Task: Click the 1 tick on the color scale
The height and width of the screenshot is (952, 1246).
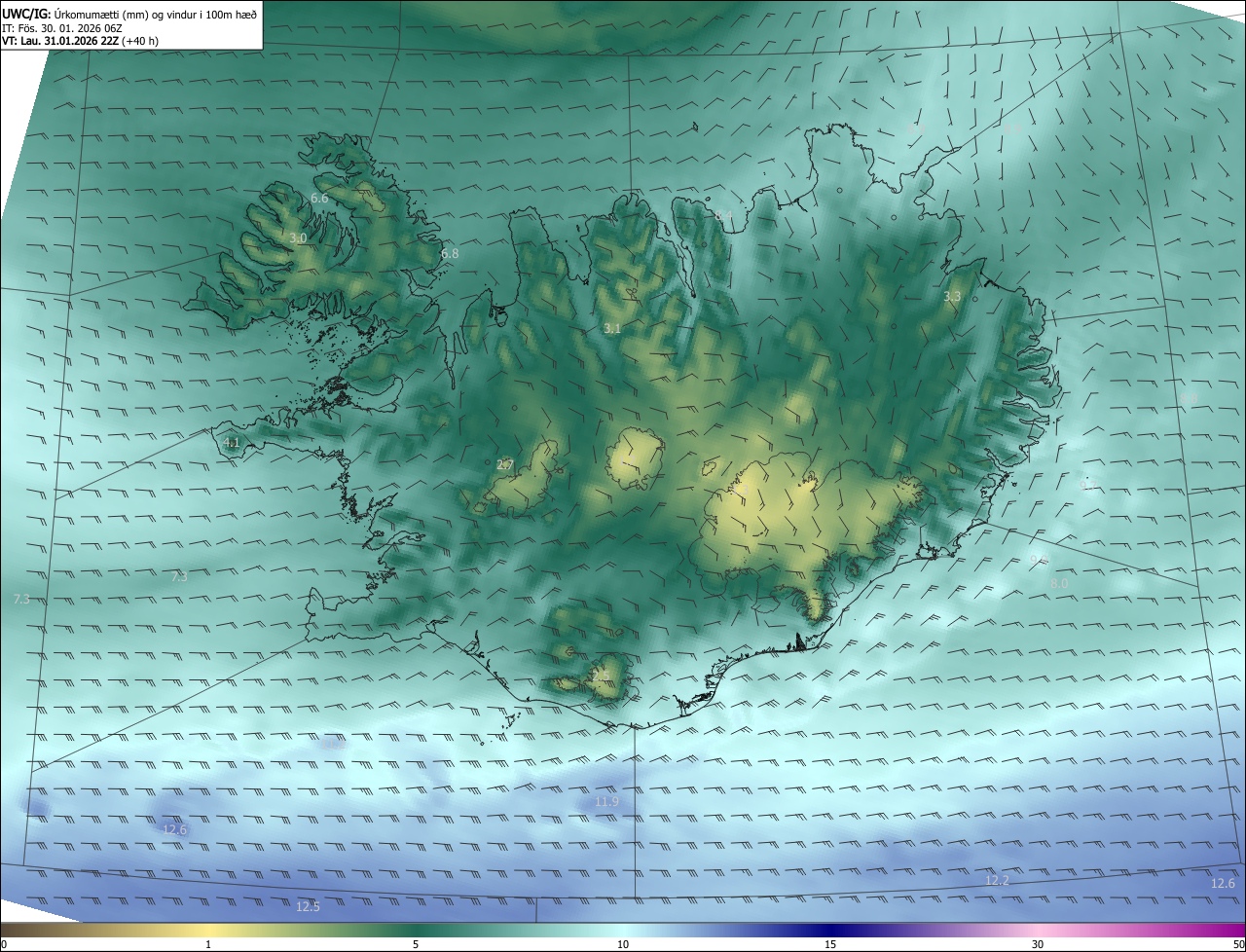Action: [x=208, y=944]
